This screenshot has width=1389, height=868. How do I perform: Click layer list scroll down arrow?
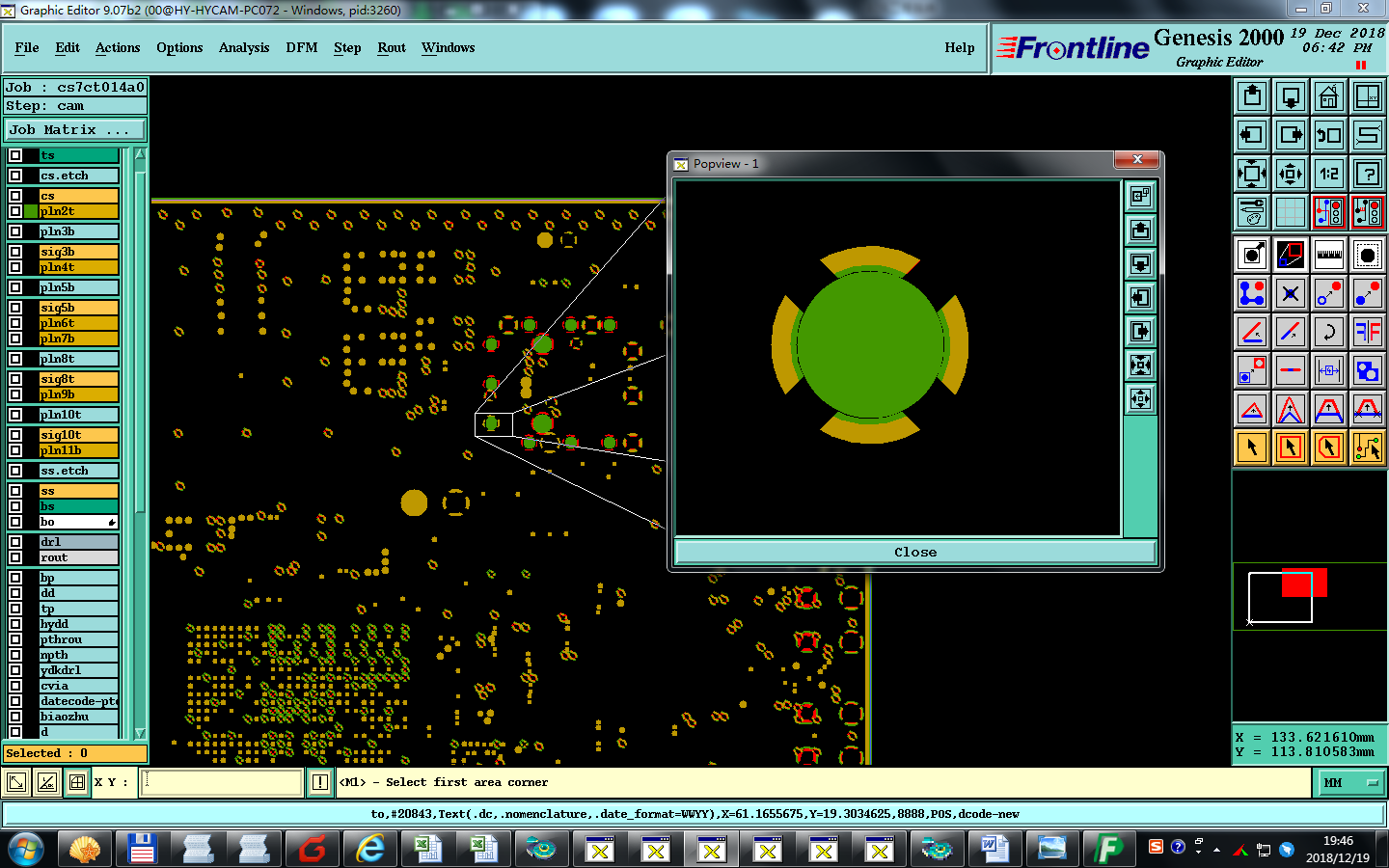[140, 733]
